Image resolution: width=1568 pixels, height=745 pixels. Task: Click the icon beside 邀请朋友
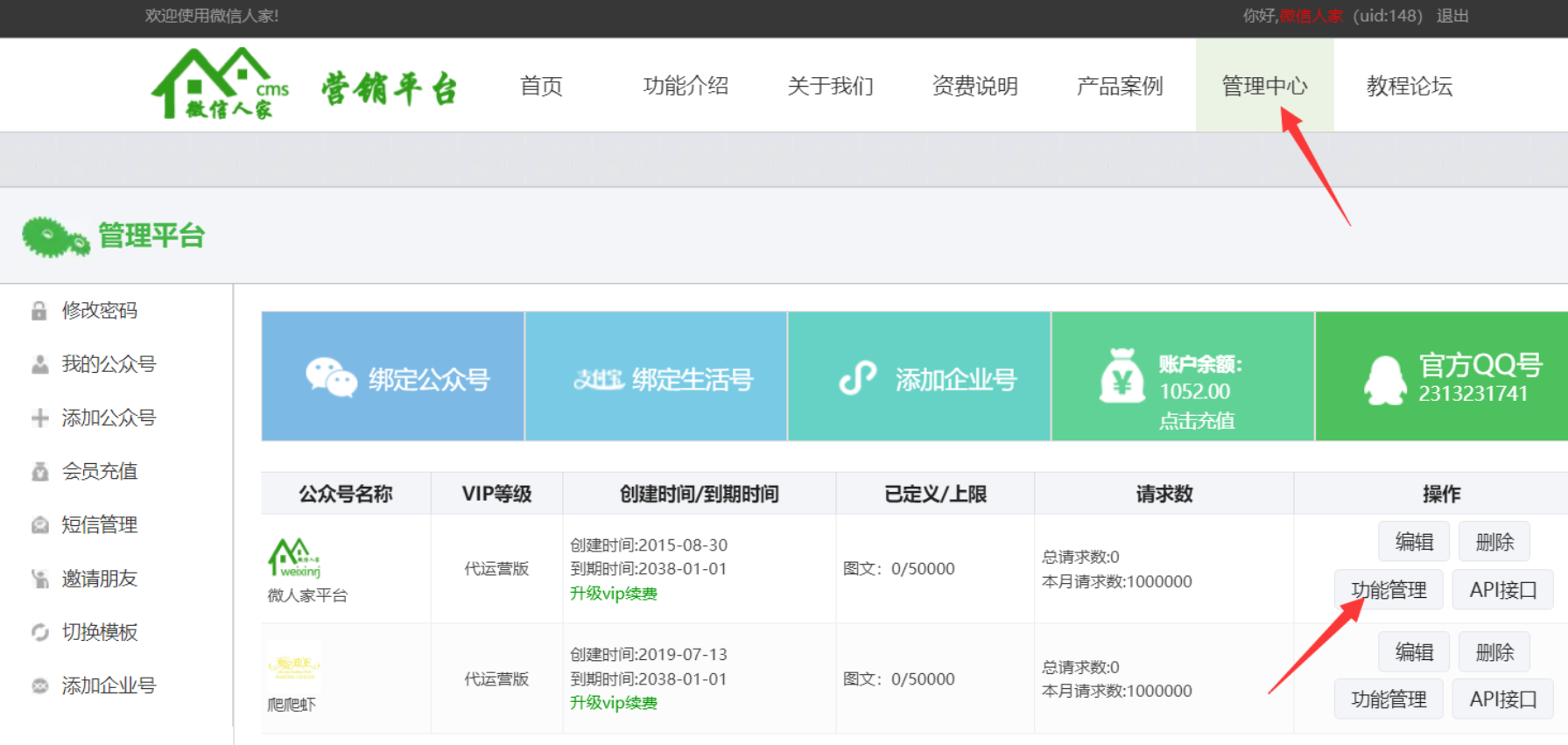pyautogui.click(x=39, y=579)
